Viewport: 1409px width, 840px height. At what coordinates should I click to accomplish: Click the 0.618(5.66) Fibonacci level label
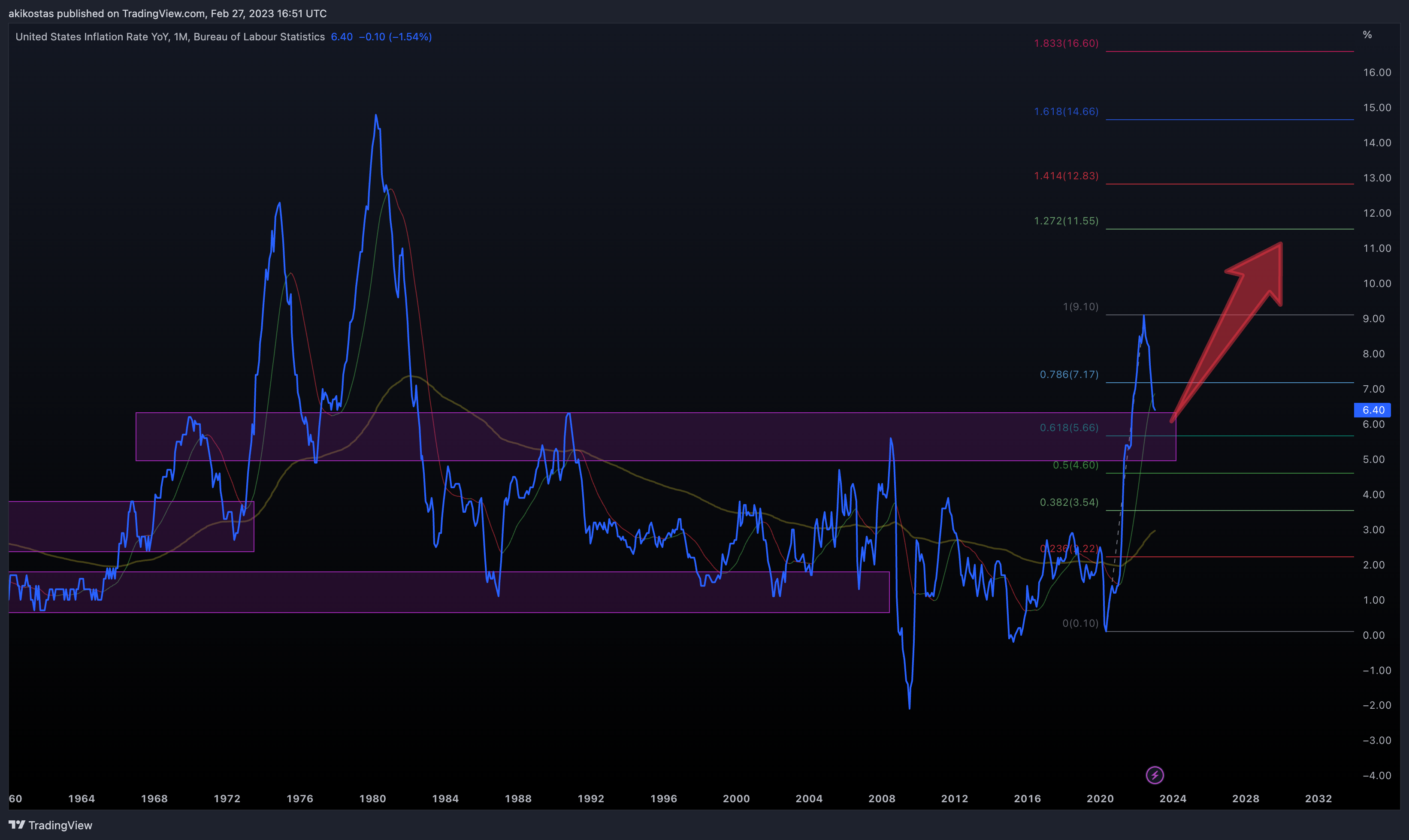pyautogui.click(x=1069, y=428)
